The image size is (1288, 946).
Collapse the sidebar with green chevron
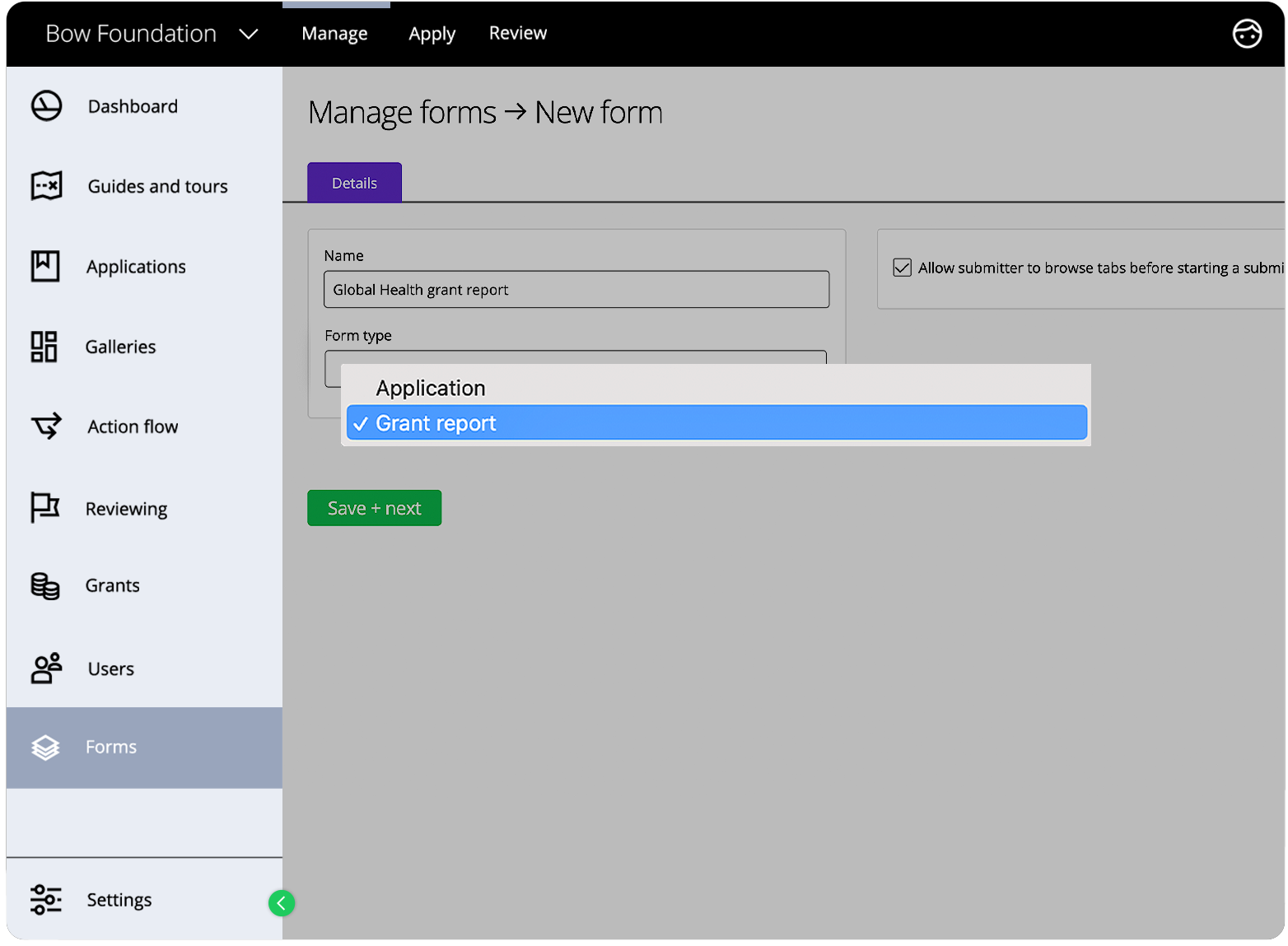(x=282, y=903)
